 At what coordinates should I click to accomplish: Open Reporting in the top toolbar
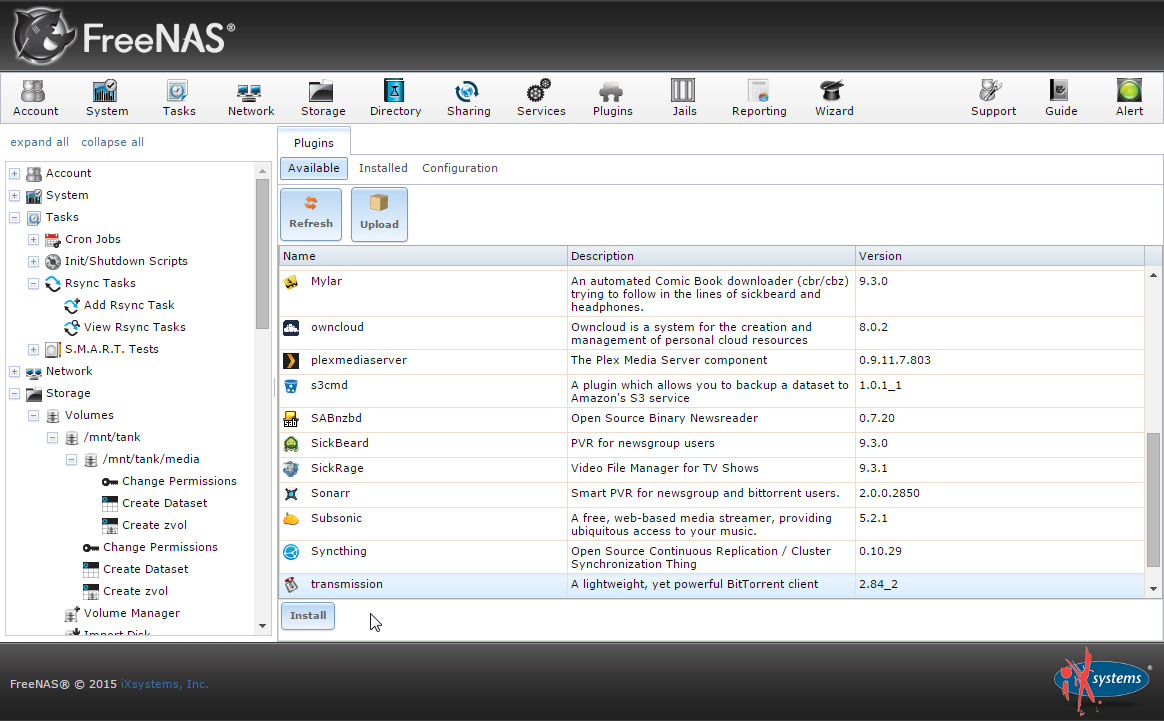click(x=759, y=98)
